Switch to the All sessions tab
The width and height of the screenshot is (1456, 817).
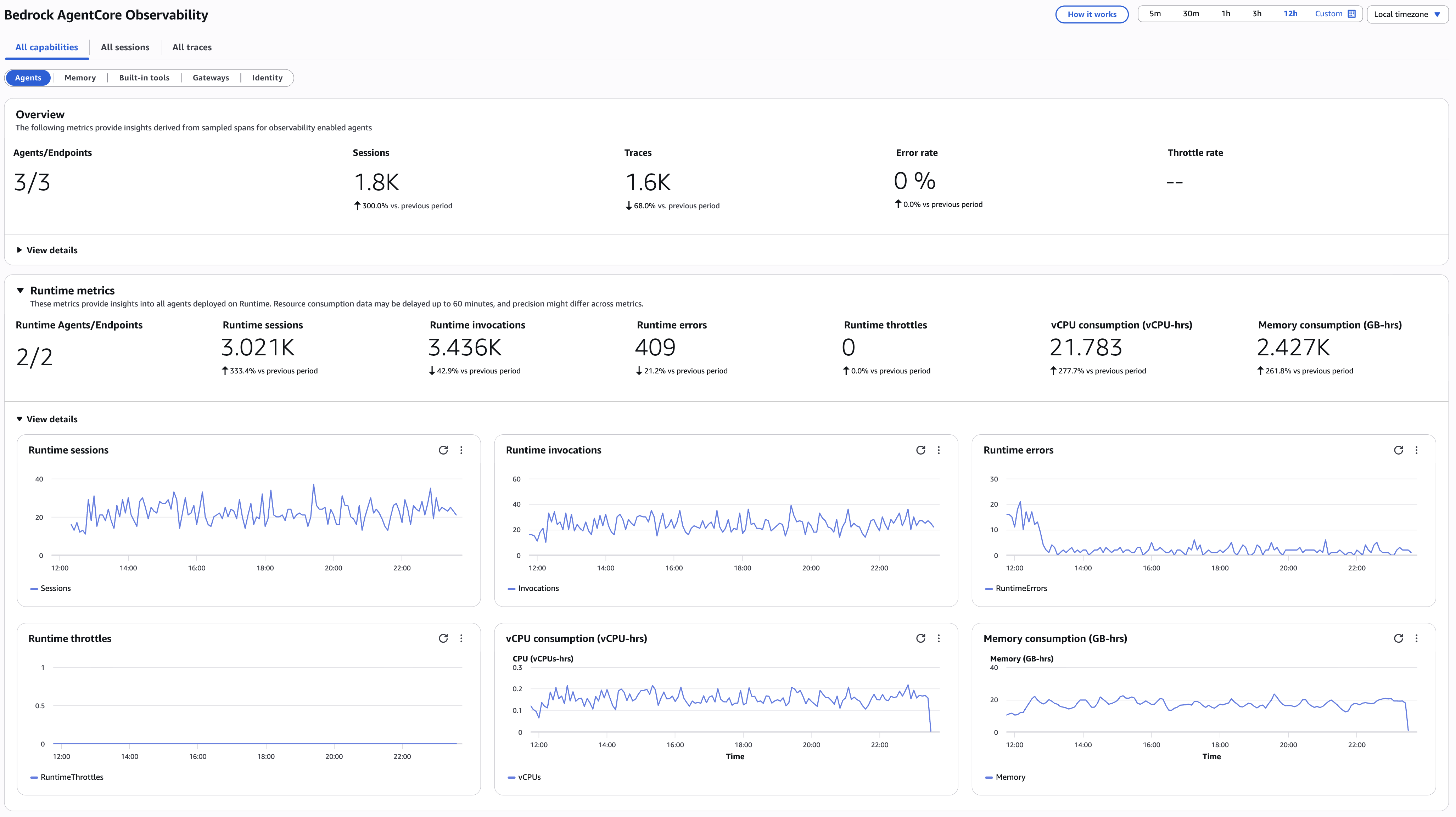[125, 47]
